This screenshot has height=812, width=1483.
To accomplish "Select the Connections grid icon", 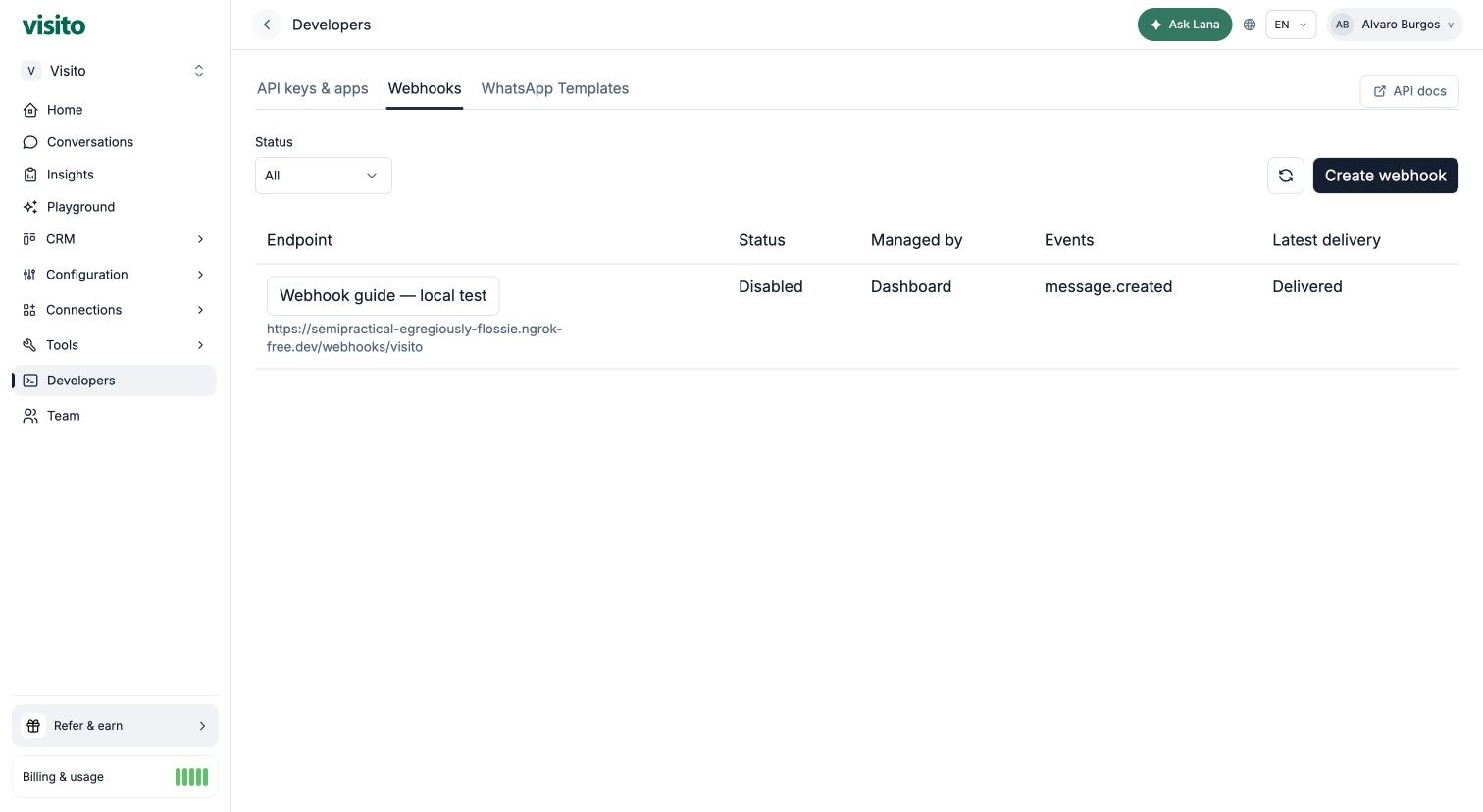I will point(29,310).
